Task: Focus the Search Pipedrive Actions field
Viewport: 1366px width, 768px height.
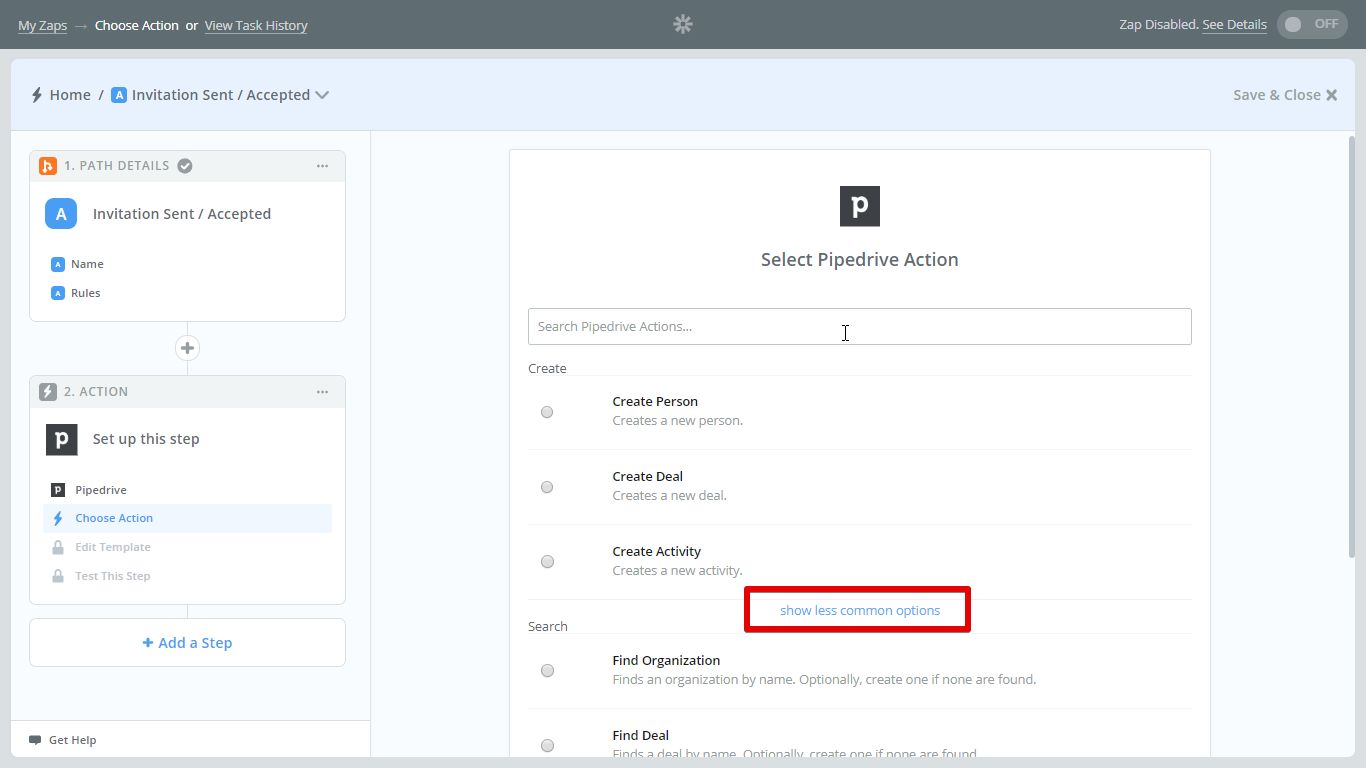Action: pyautogui.click(x=860, y=326)
